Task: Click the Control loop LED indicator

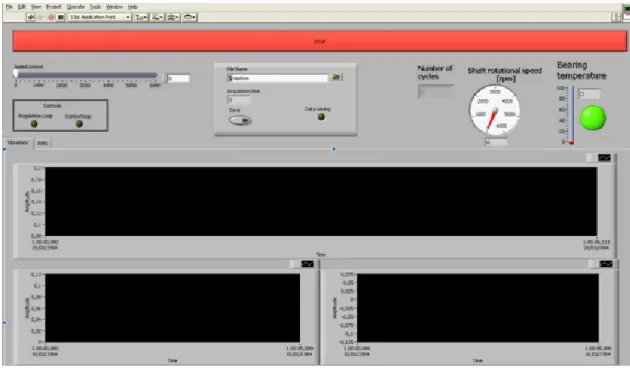Action: pyautogui.click(x=79, y=124)
